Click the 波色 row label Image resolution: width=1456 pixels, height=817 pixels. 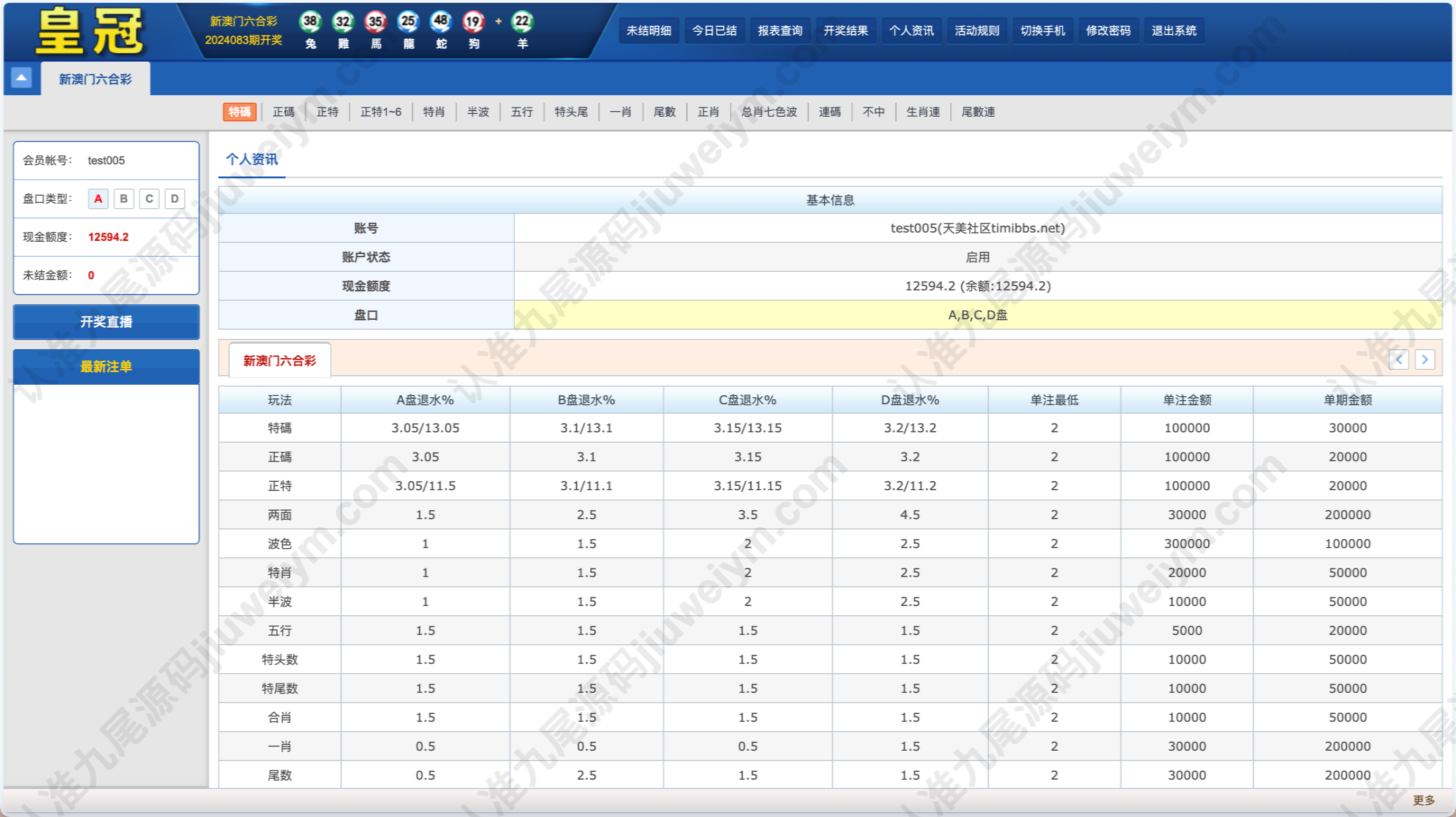point(280,543)
